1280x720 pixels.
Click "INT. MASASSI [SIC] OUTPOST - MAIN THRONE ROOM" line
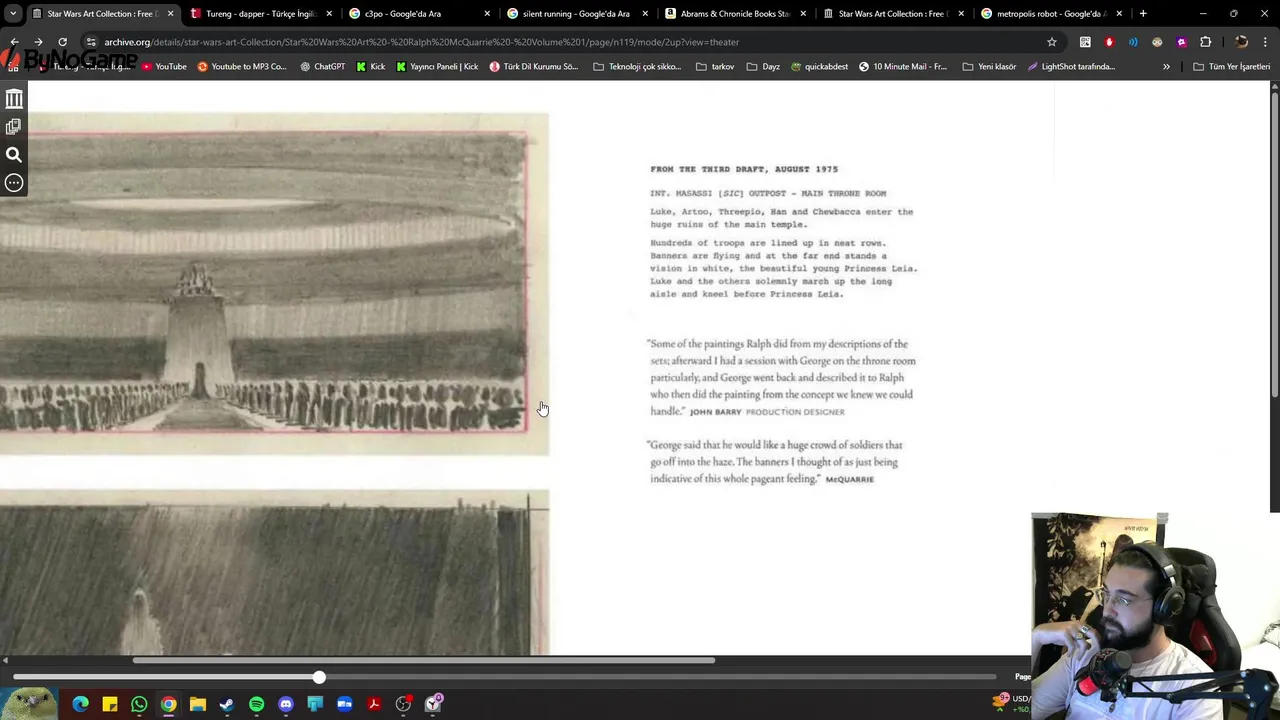(768, 193)
